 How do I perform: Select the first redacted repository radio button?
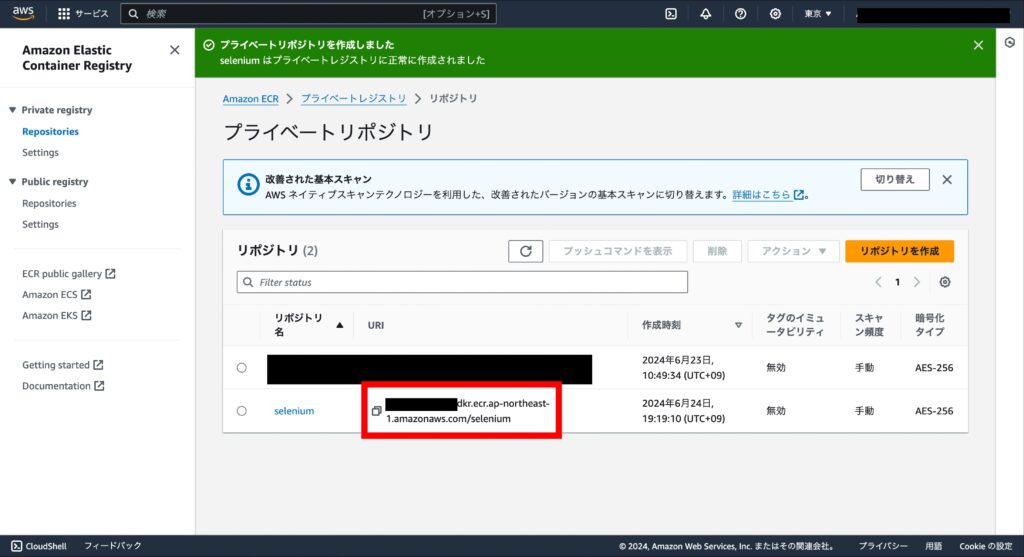[242, 368]
